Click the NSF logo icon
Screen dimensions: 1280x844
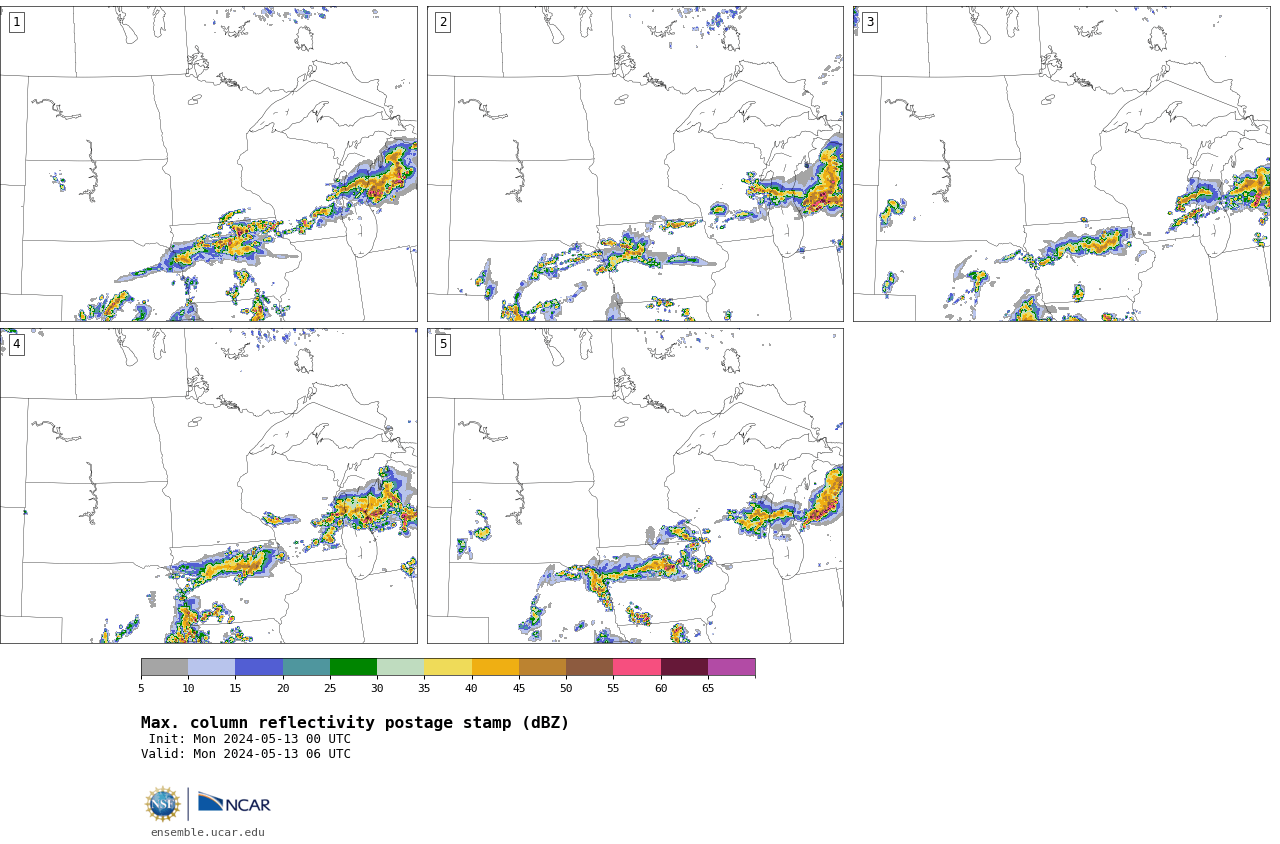[x=162, y=804]
